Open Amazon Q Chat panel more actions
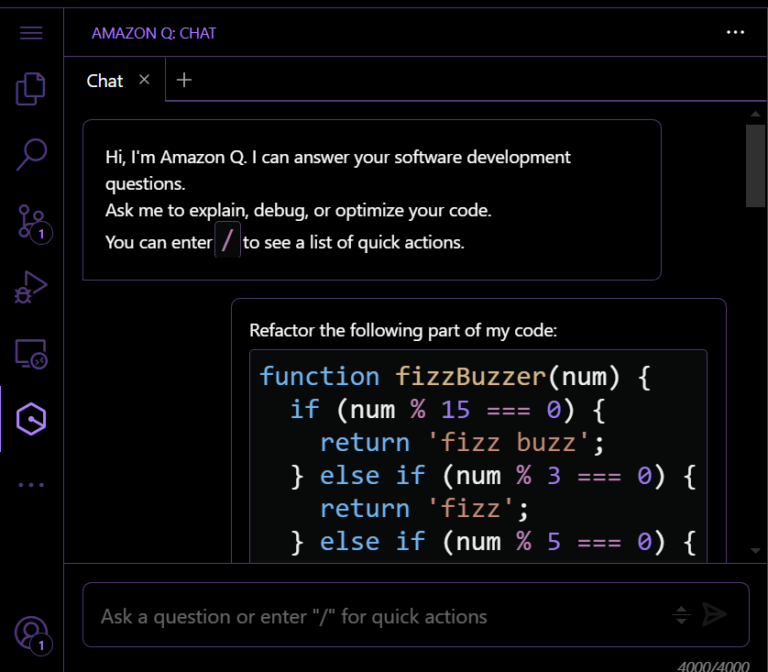The height and width of the screenshot is (672, 768). [x=735, y=32]
